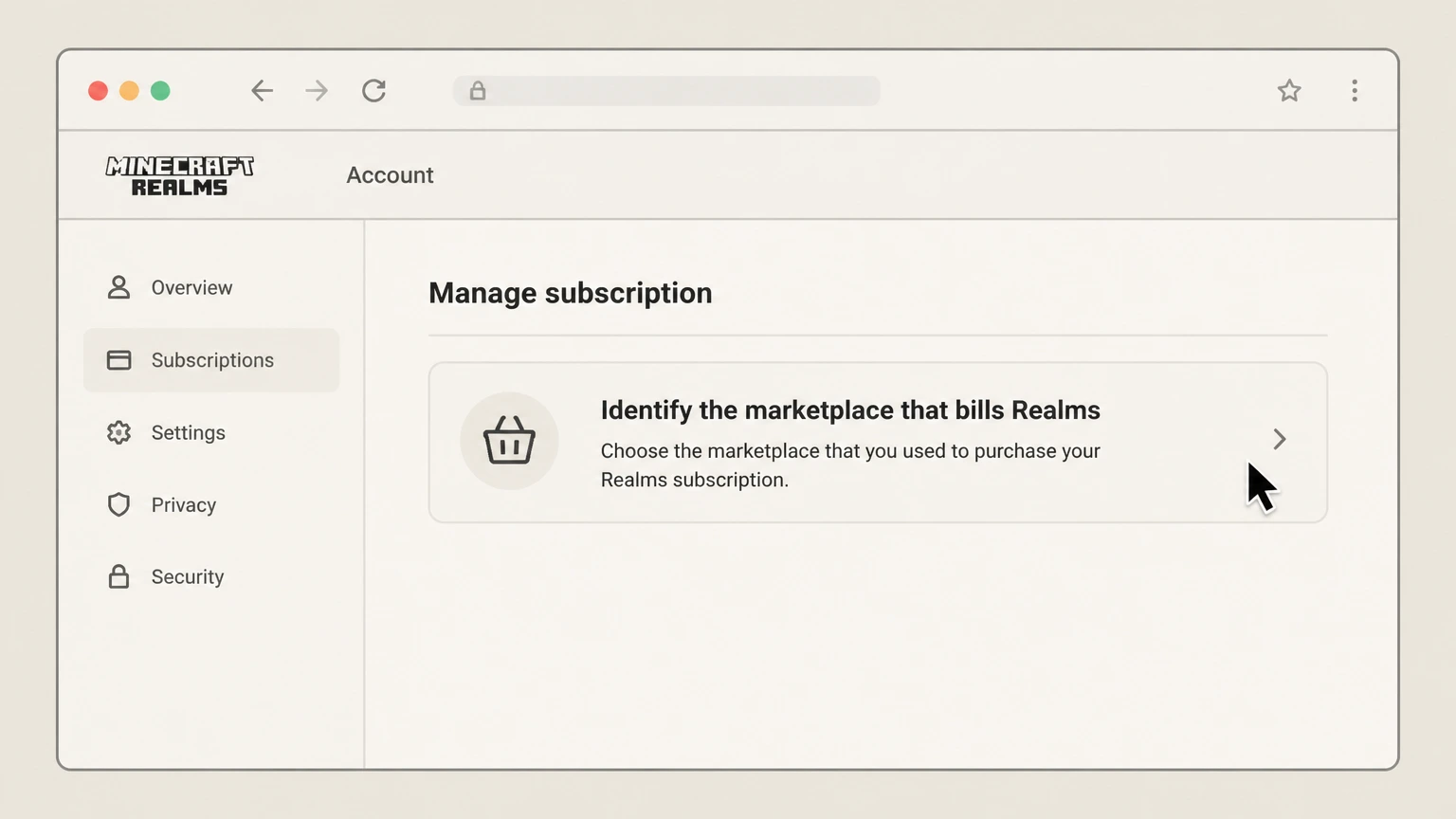The height and width of the screenshot is (819, 1456).
Task: Click the gear icon beside Settings
Action: tap(118, 432)
